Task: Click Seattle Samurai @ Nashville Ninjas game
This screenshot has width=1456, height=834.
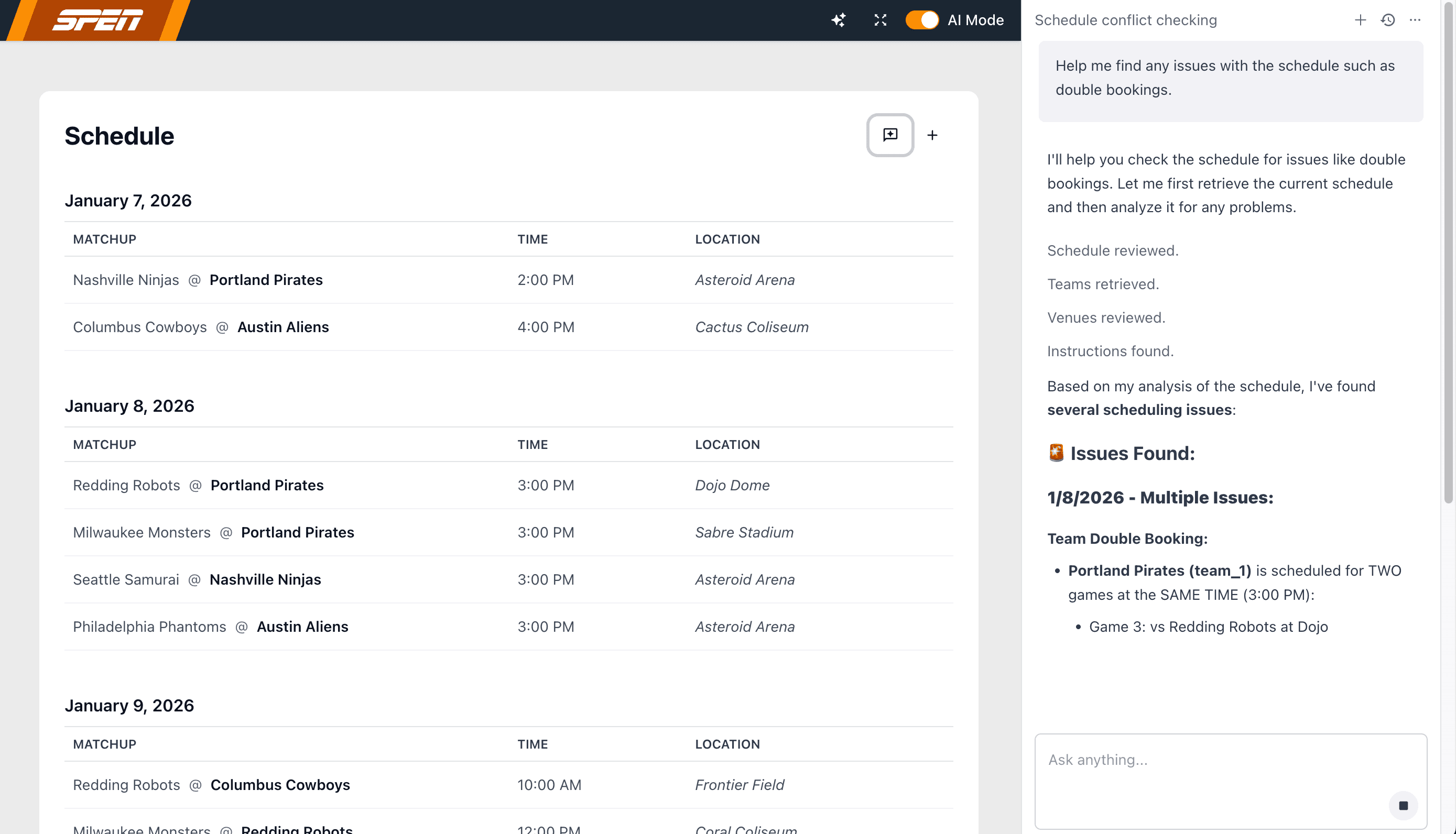Action: click(197, 580)
